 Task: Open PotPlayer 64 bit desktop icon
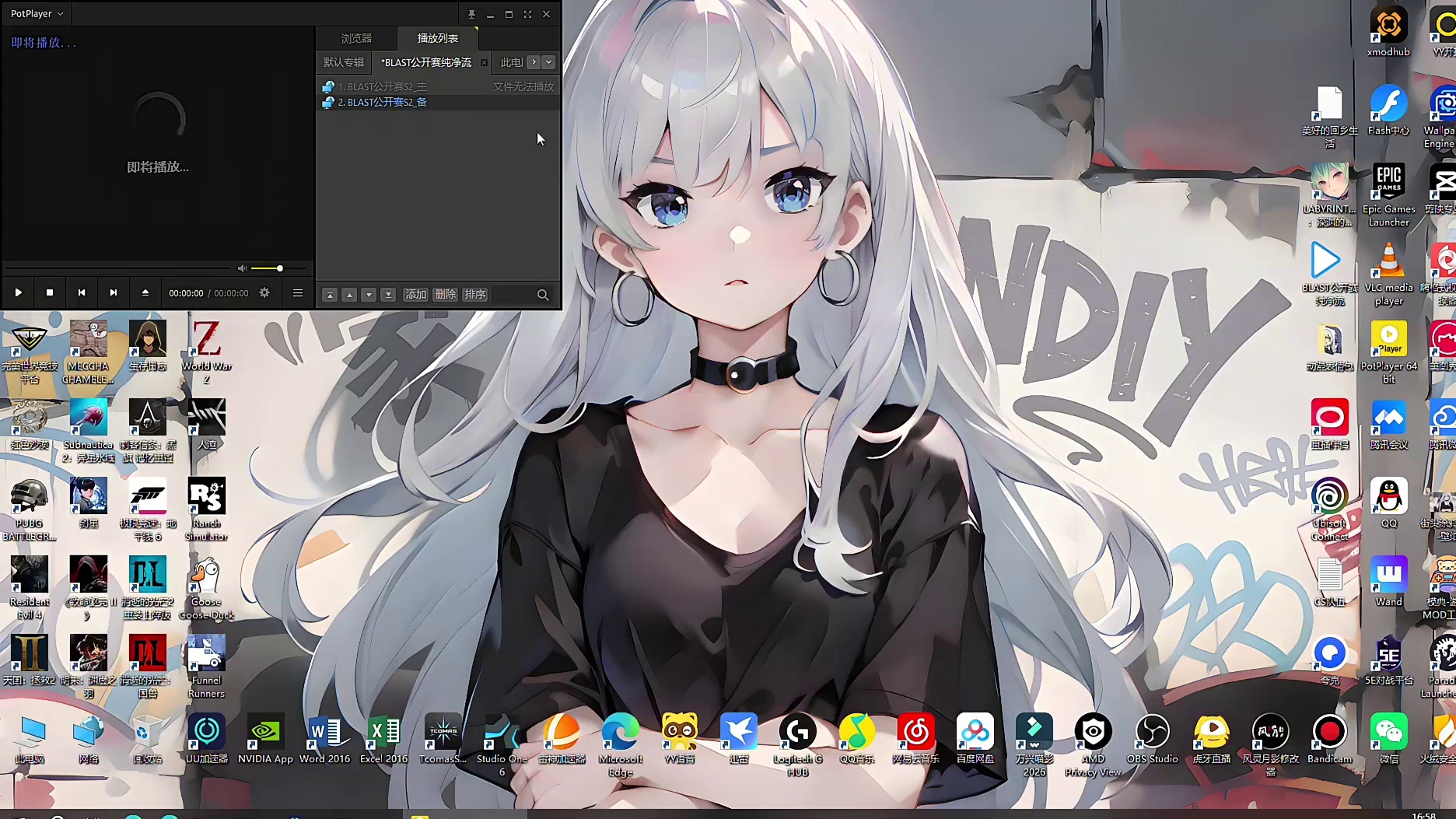pos(1388,352)
